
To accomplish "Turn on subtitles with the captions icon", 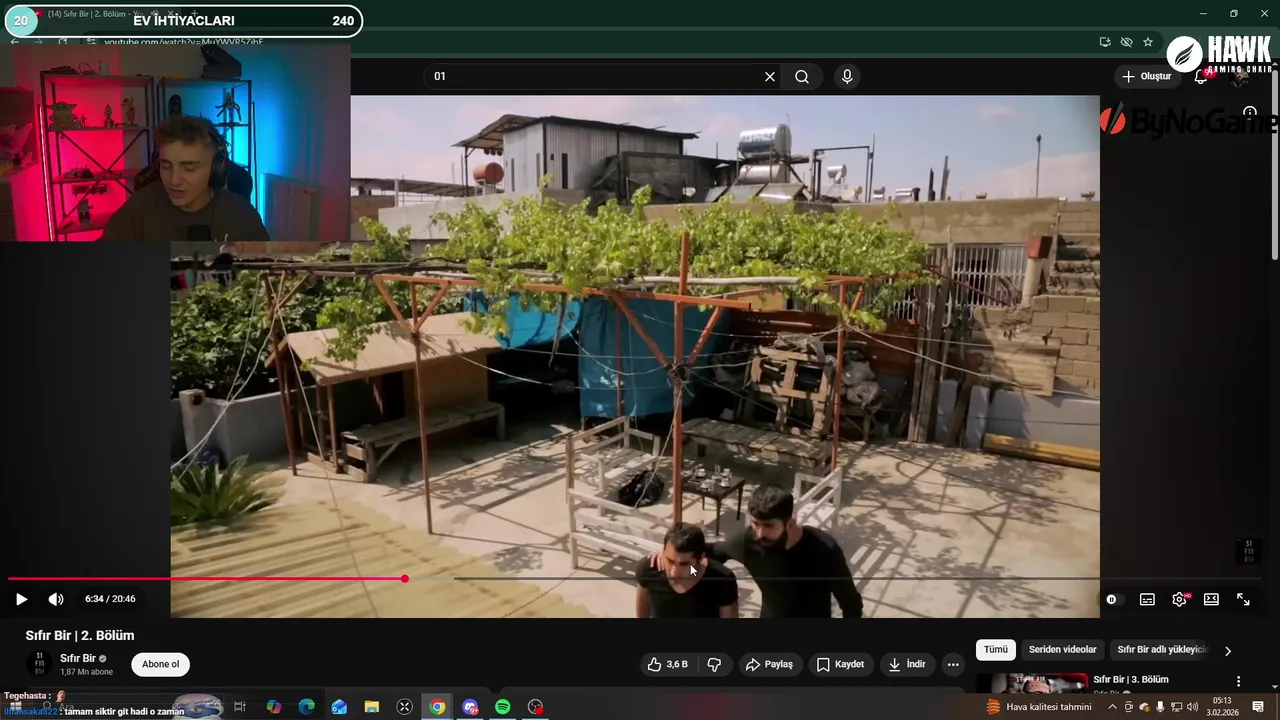I will click(1147, 599).
